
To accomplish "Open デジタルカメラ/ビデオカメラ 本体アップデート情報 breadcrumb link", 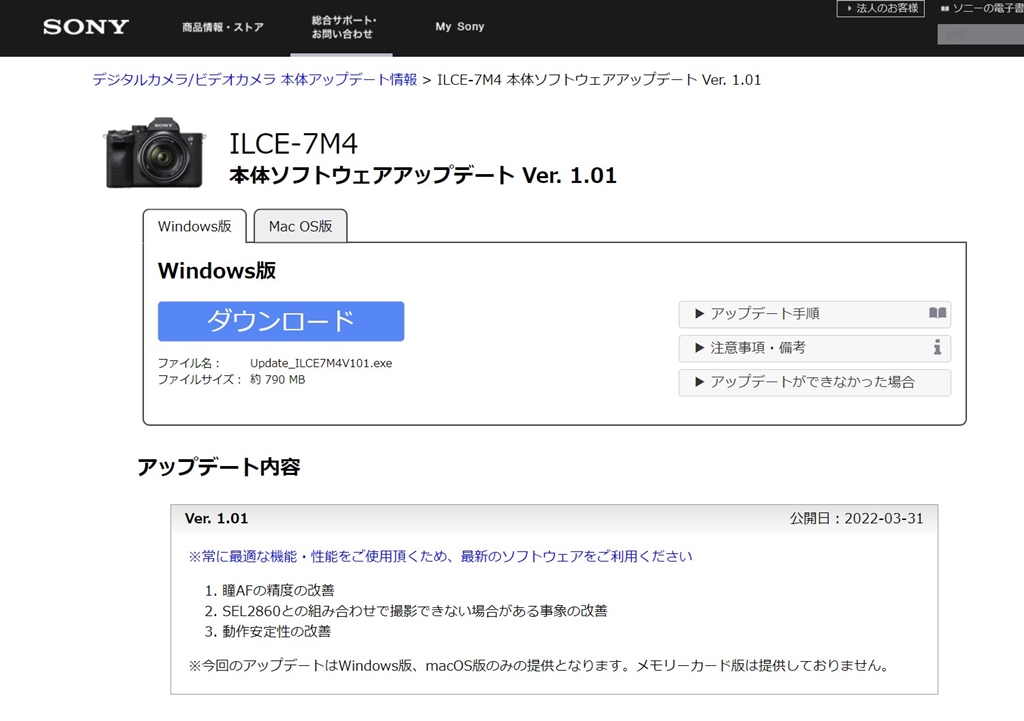I will point(255,80).
